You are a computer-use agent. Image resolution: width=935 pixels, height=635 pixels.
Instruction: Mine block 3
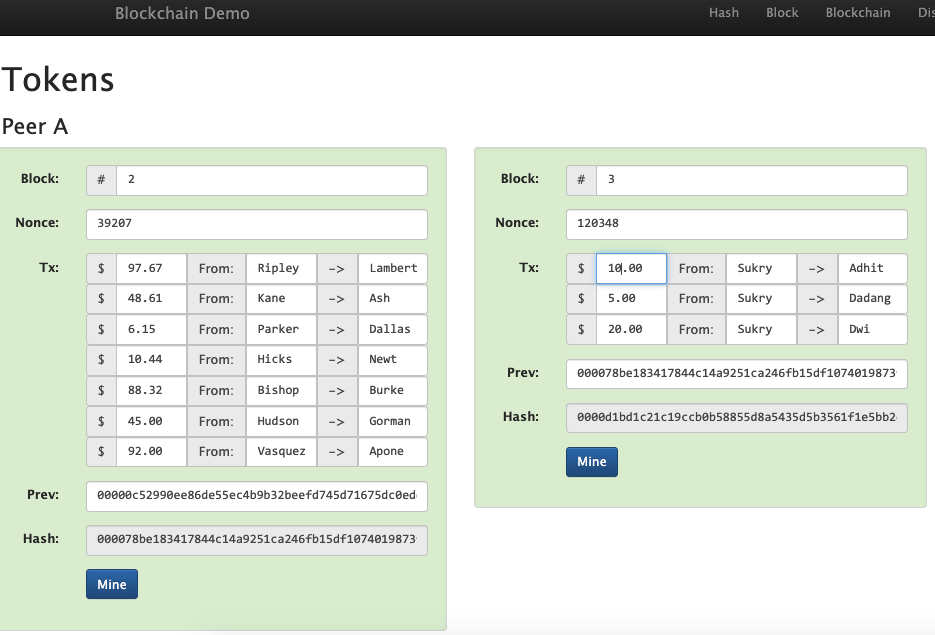(592, 461)
